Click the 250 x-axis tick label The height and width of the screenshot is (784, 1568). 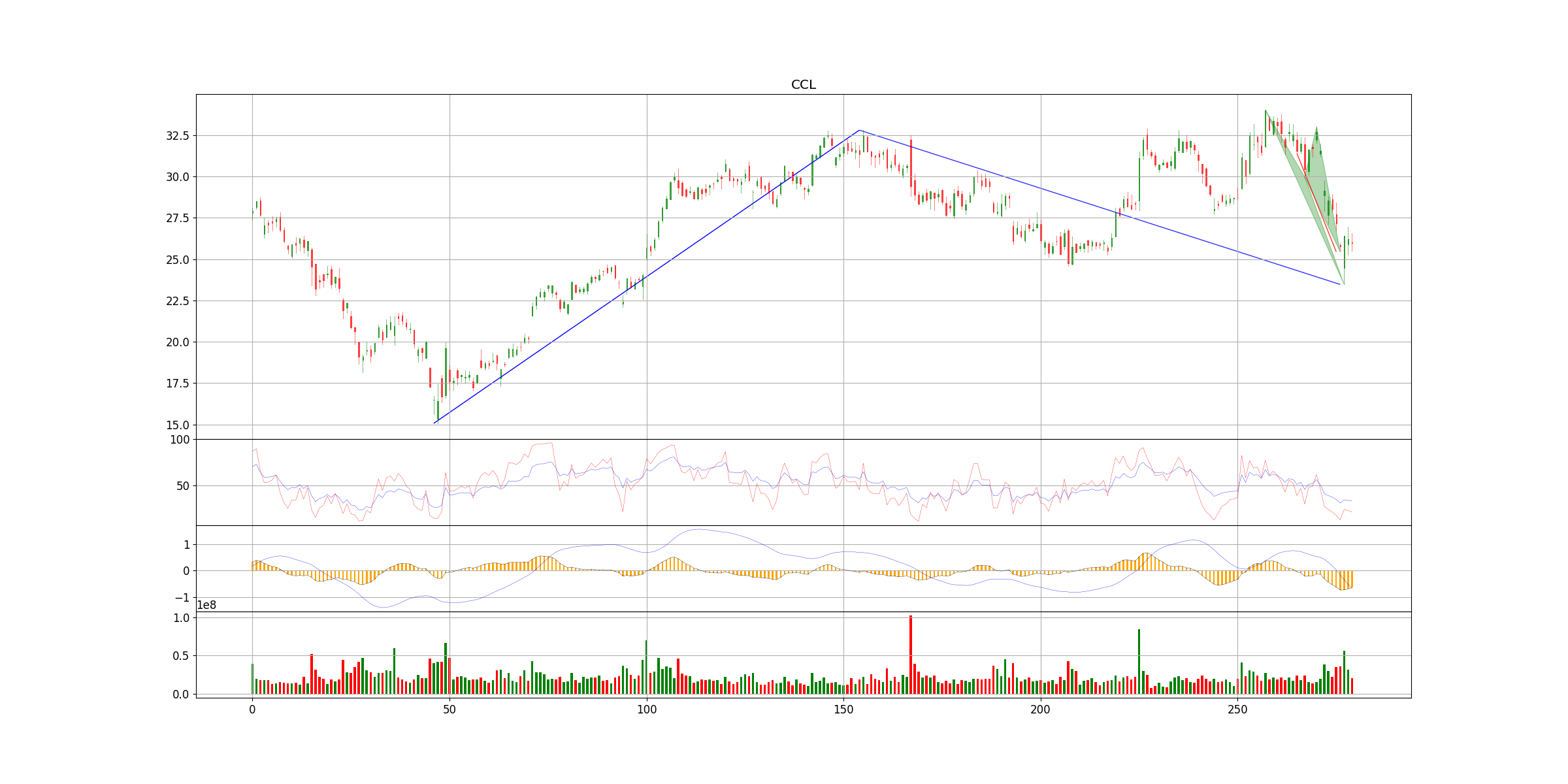coord(1237,709)
